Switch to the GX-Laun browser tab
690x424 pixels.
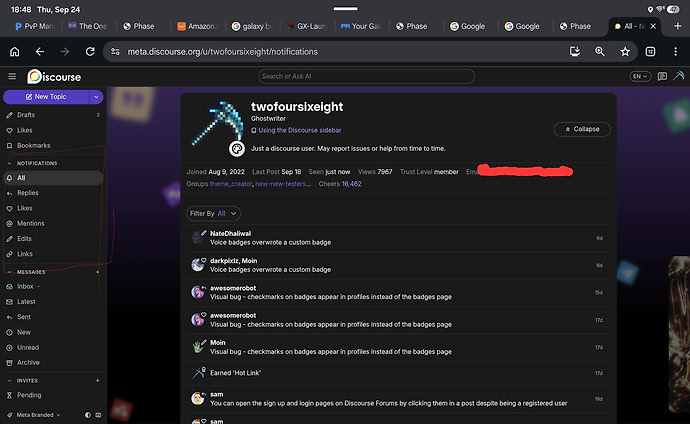pyautogui.click(x=306, y=26)
